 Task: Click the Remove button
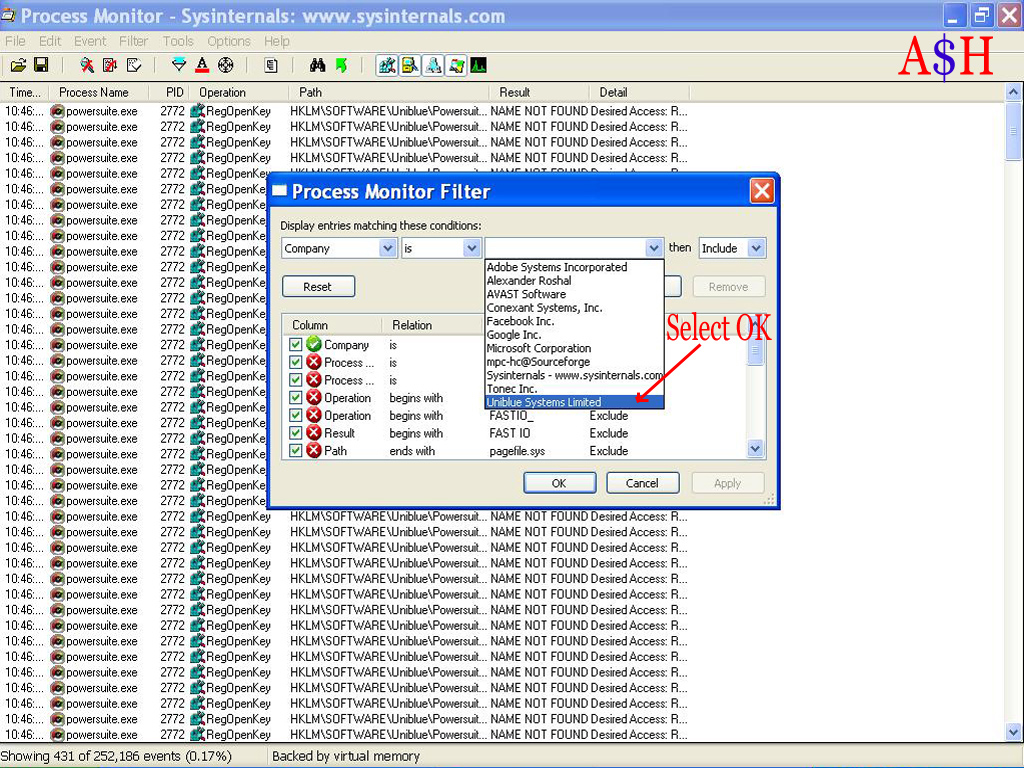[728, 287]
